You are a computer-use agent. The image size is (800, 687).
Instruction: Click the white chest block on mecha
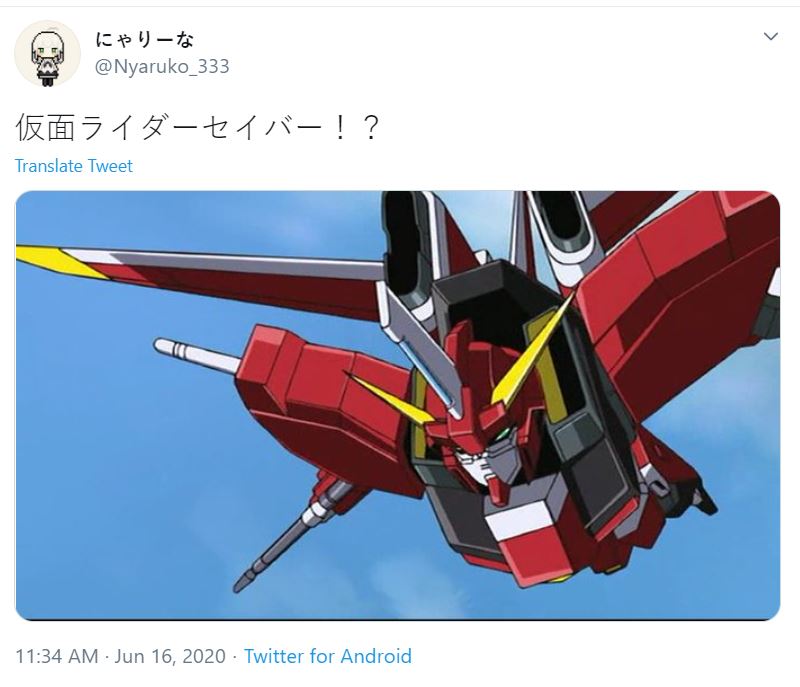(518, 520)
